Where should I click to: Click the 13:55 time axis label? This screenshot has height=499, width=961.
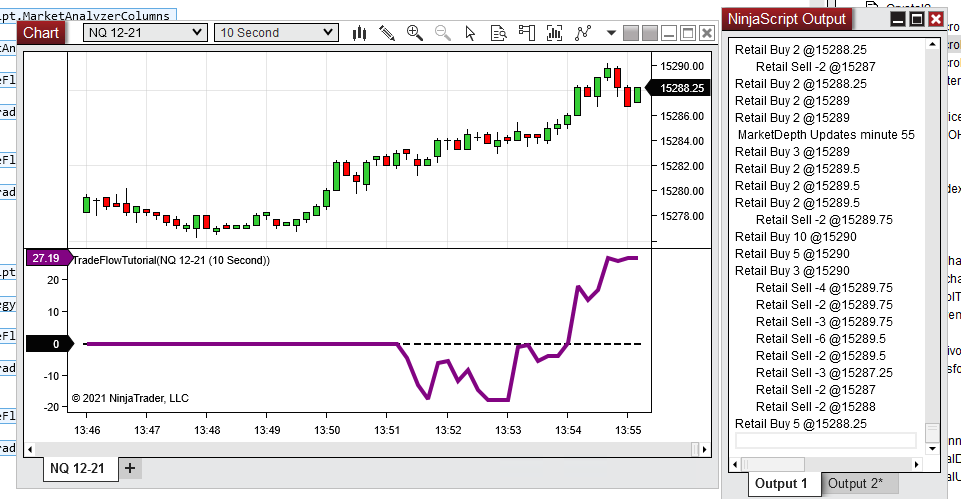(628, 430)
